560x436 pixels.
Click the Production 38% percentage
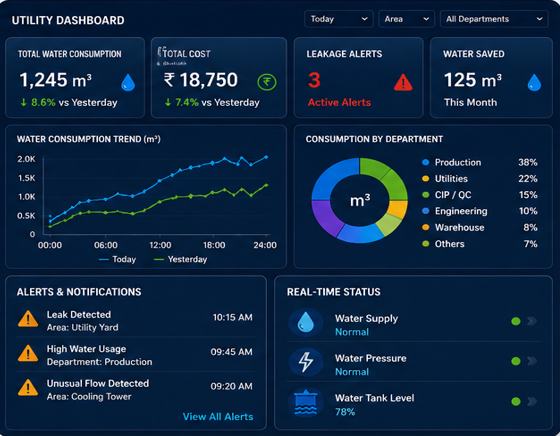pyautogui.click(x=528, y=162)
